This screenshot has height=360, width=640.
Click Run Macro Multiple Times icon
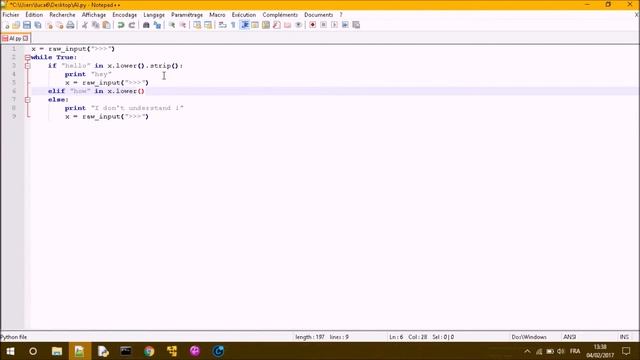345,25
